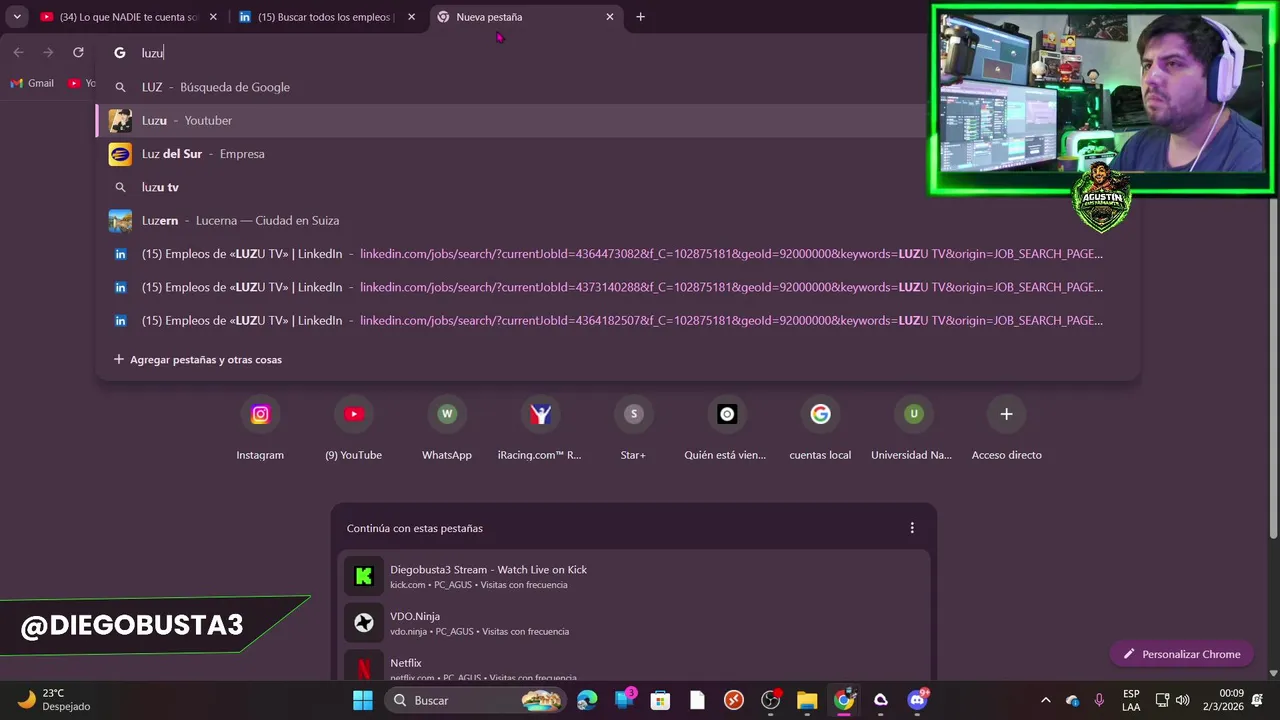1280x720 pixels.
Task: Add a new shortcut via Acceso directo
Action: (x=1006, y=429)
